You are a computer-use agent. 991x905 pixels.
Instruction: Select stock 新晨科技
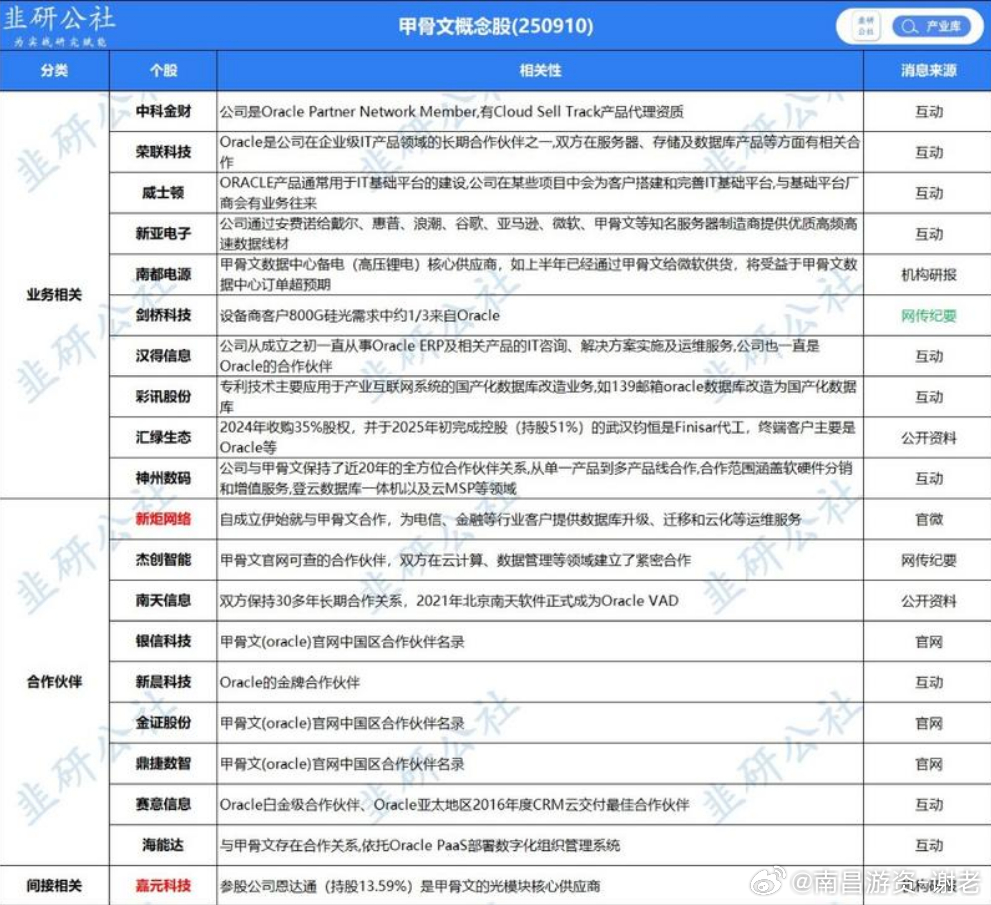(163, 682)
